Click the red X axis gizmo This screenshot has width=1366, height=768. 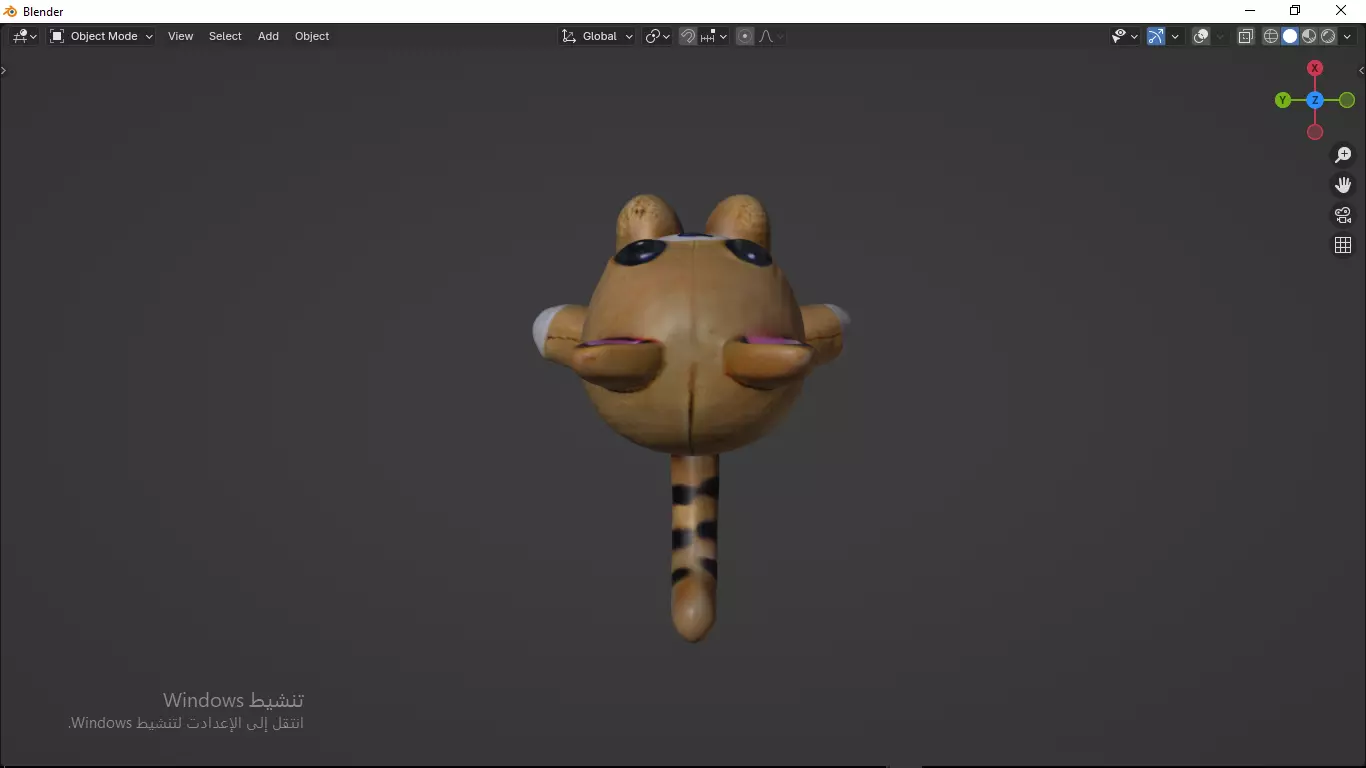(1315, 68)
